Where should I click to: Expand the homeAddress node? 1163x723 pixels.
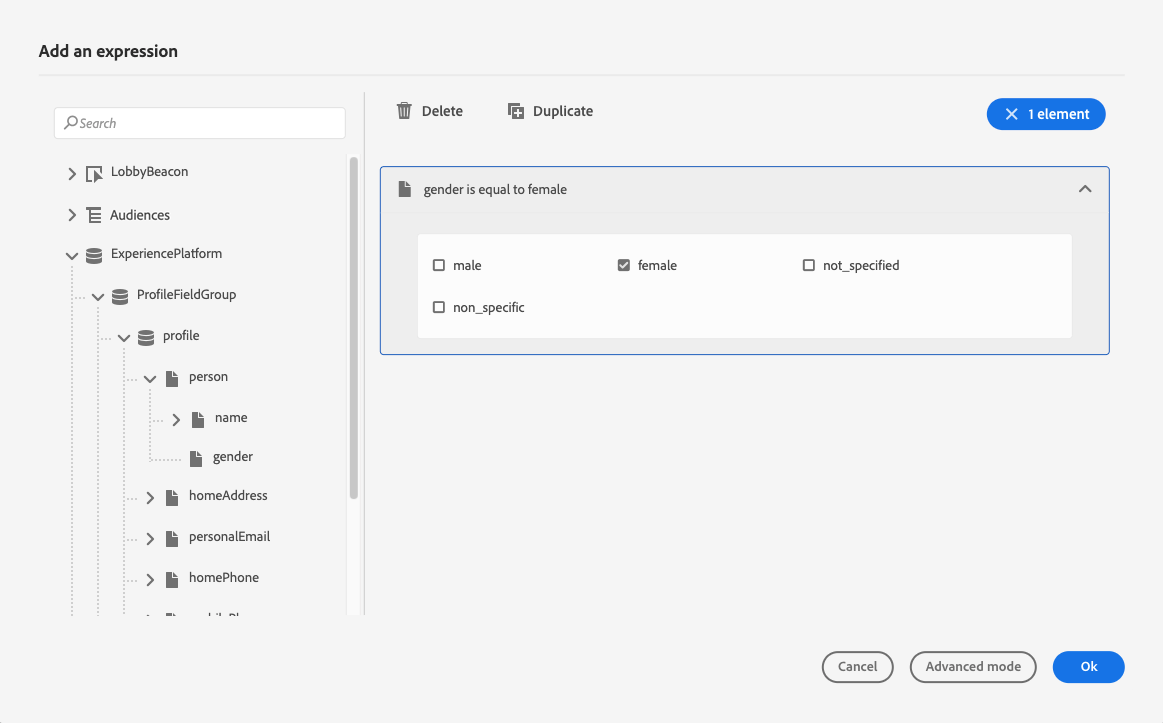[x=150, y=498]
